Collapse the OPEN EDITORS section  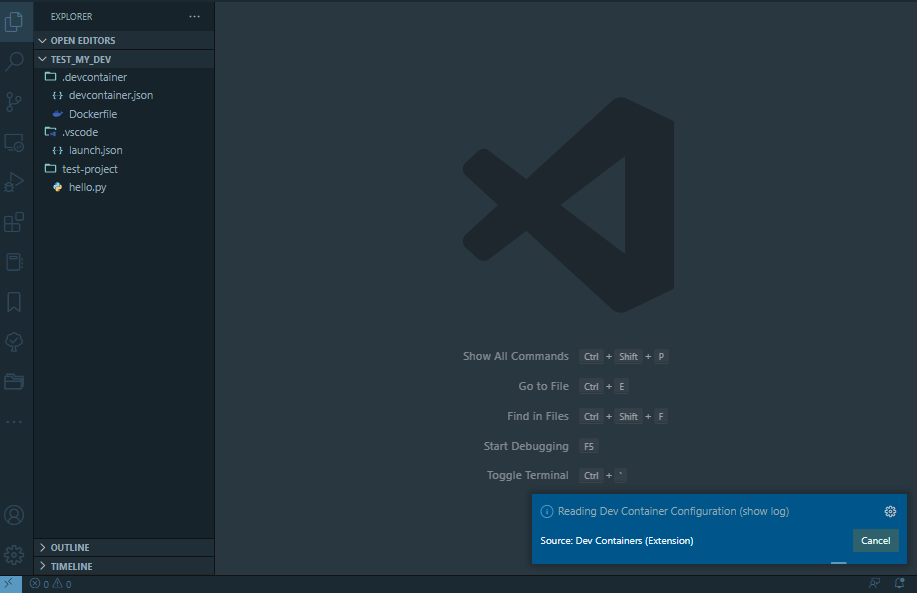(x=124, y=40)
